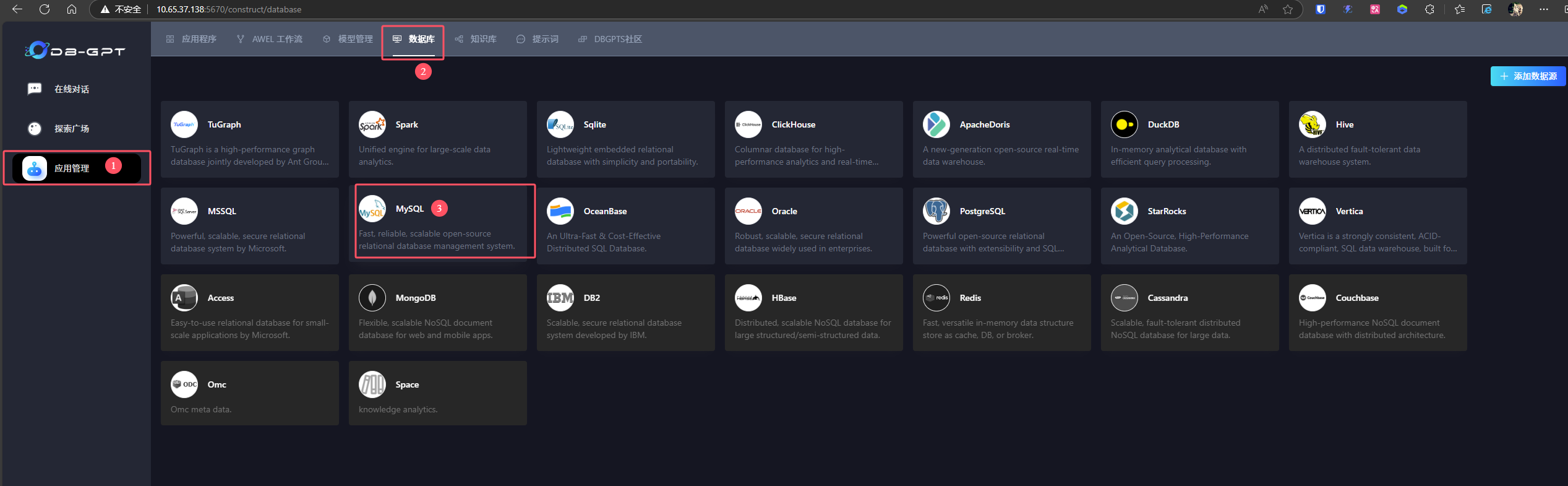
Task: Click the browser home icon
Action: pos(72,9)
